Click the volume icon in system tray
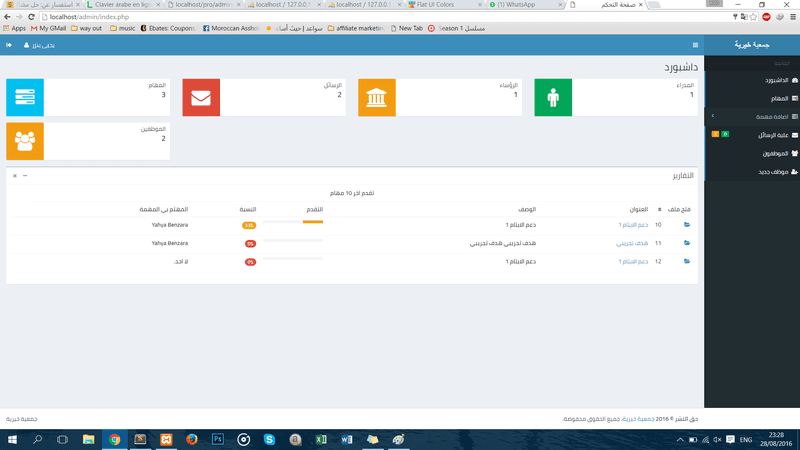The height and width of the screenshot is (450, 800). point(717,439)
